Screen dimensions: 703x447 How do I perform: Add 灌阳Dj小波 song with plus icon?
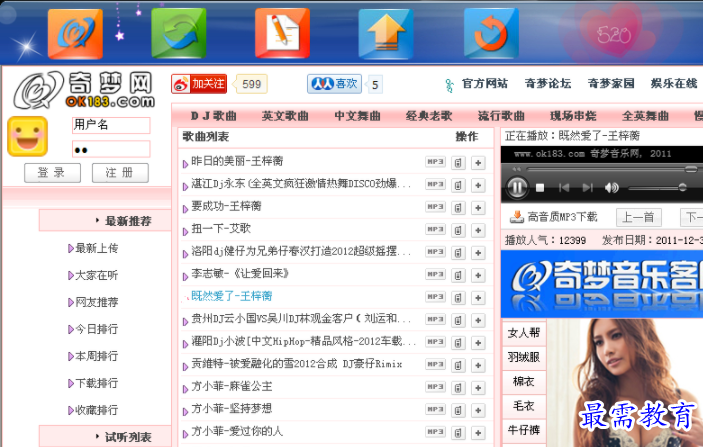tap(478, 343)
